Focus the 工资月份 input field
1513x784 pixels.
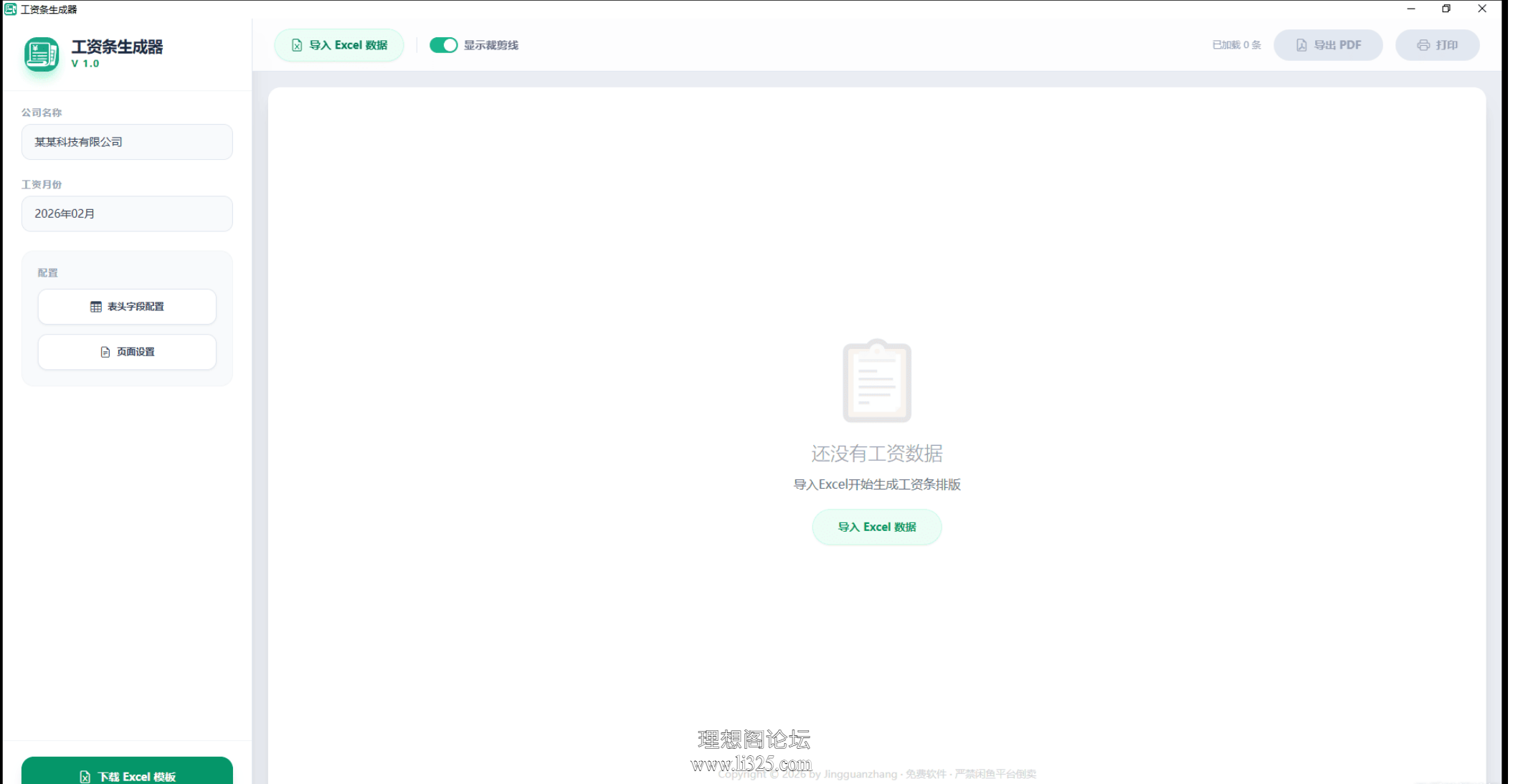pos(127,214)
